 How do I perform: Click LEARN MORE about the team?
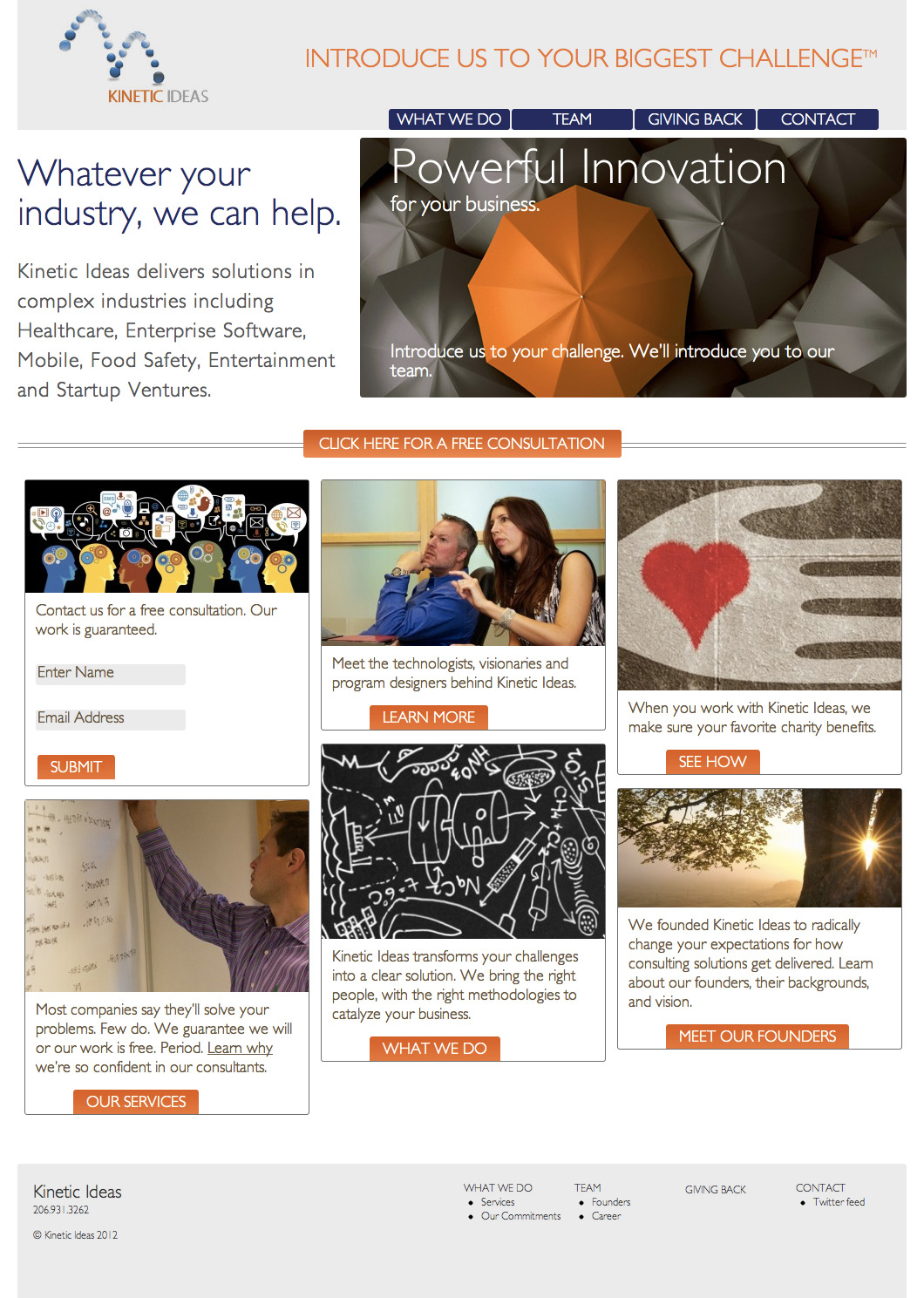(x=429, y=717)
